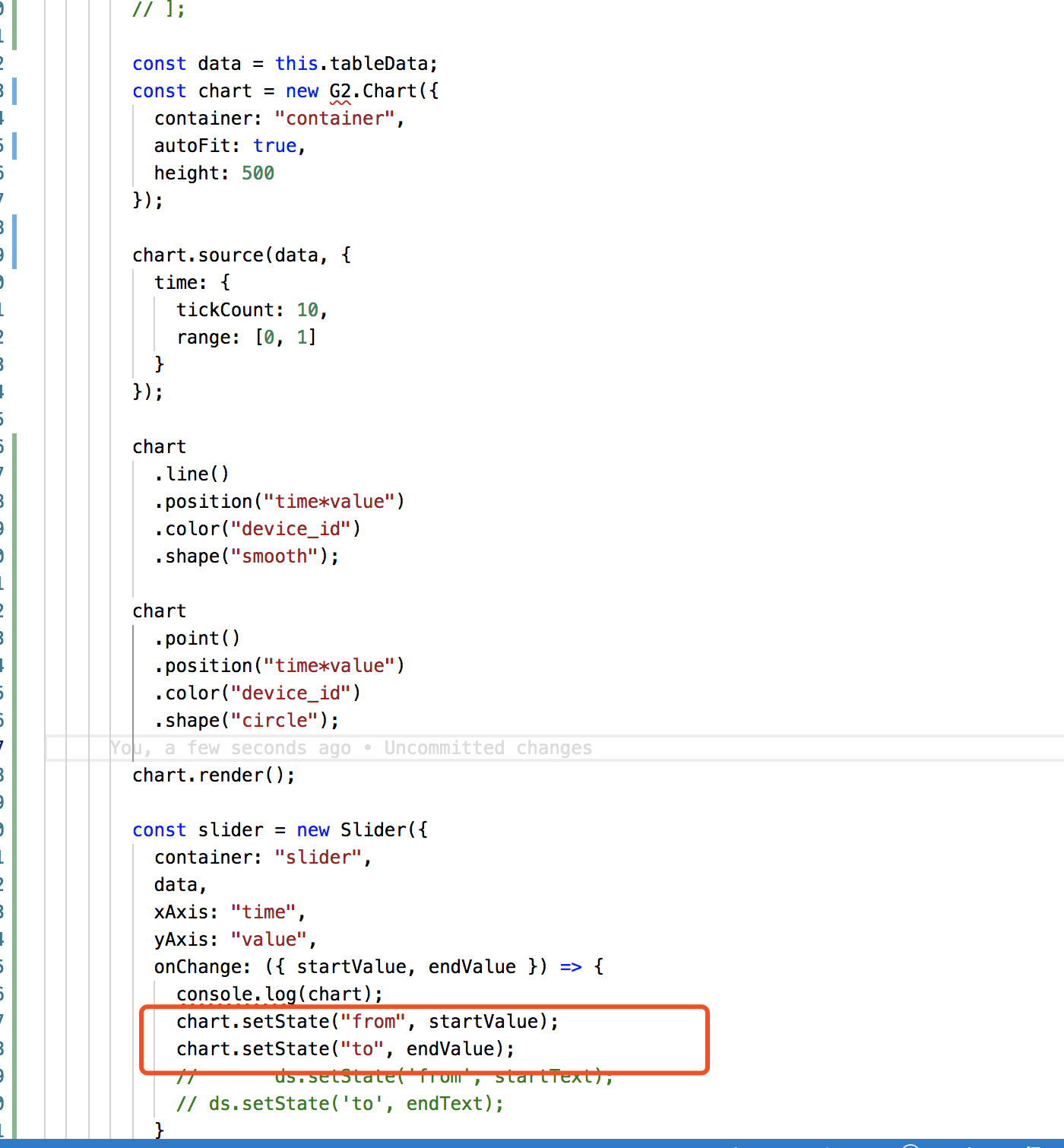Click the highlighted chart.setState("from") line
Screen dimensions: 1064x1148
pyautogui.click(x=367, y=1021)
